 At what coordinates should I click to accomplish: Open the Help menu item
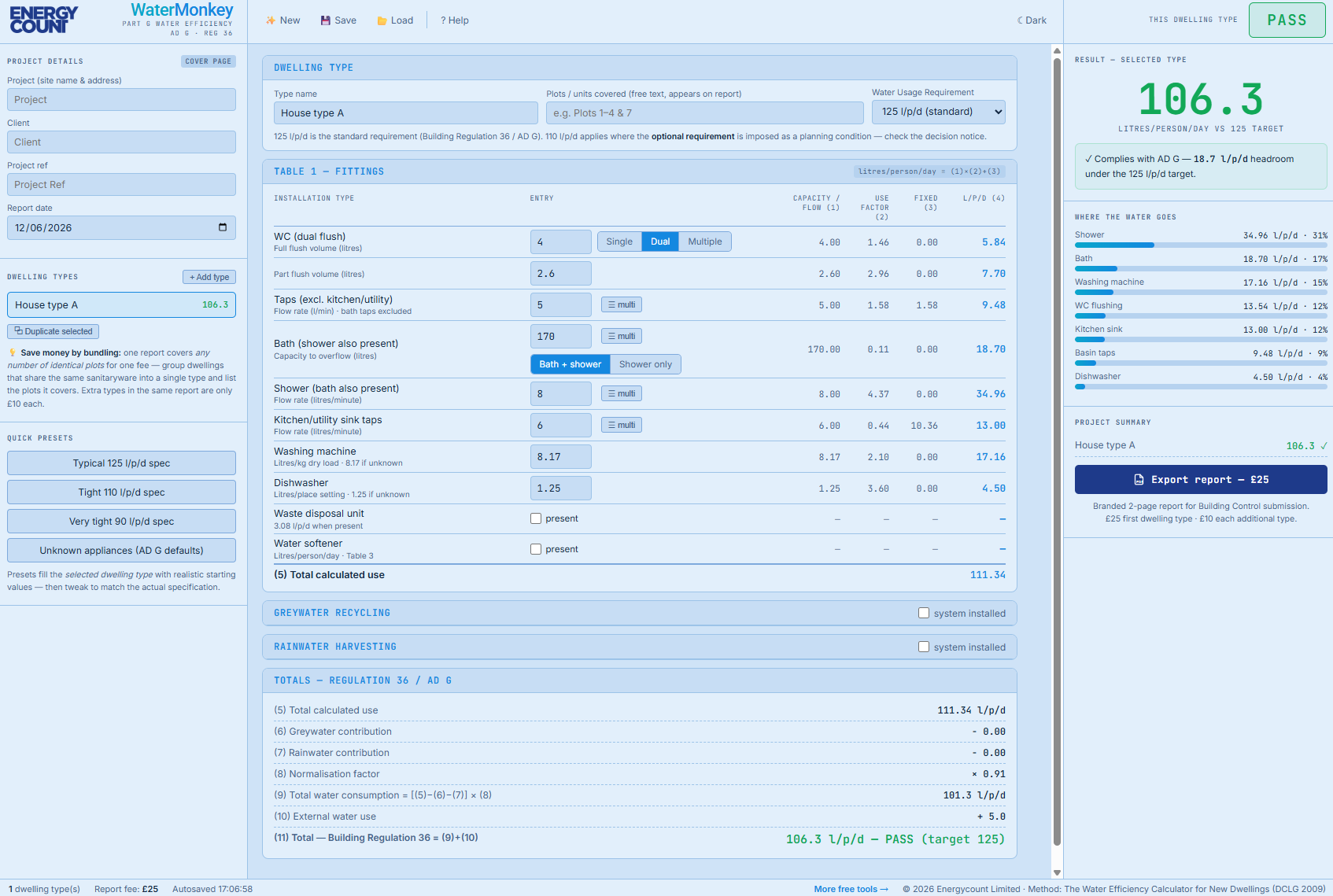(455, 20)
